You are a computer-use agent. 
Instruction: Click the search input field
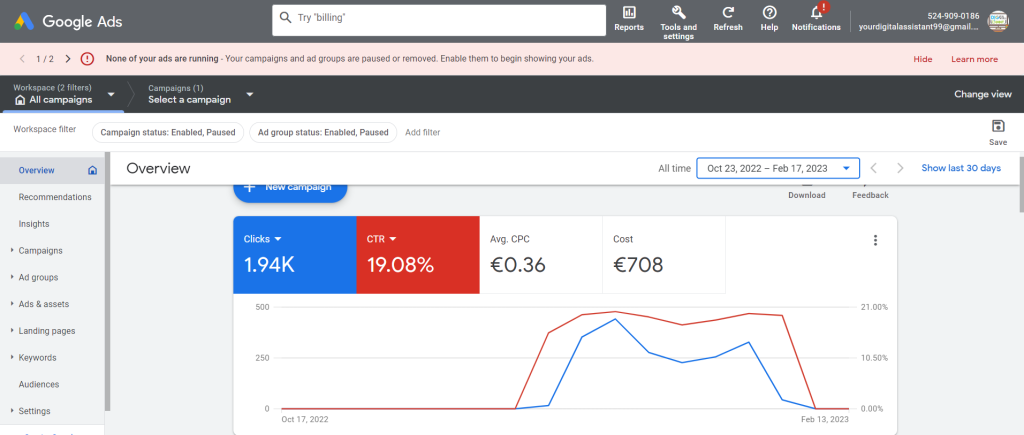click(x=439, y=19)
